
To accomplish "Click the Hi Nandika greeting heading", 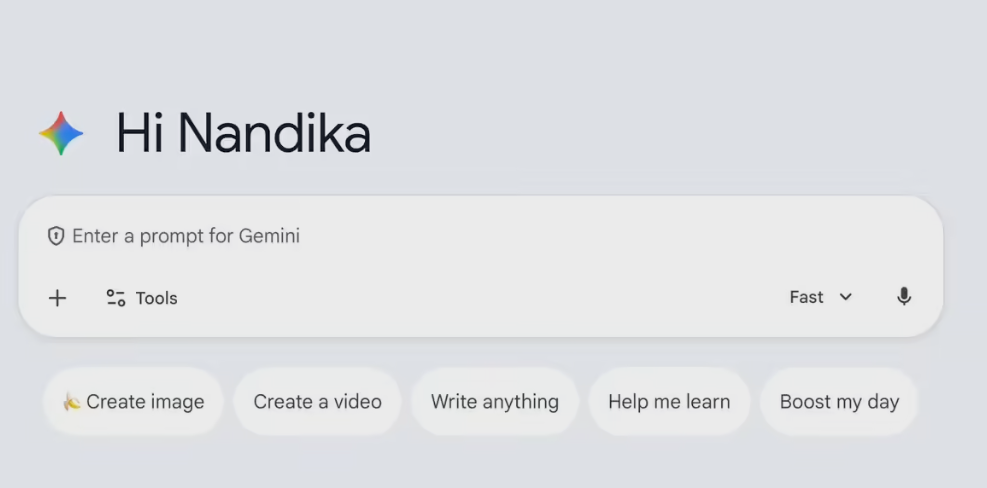I will 243,134.
